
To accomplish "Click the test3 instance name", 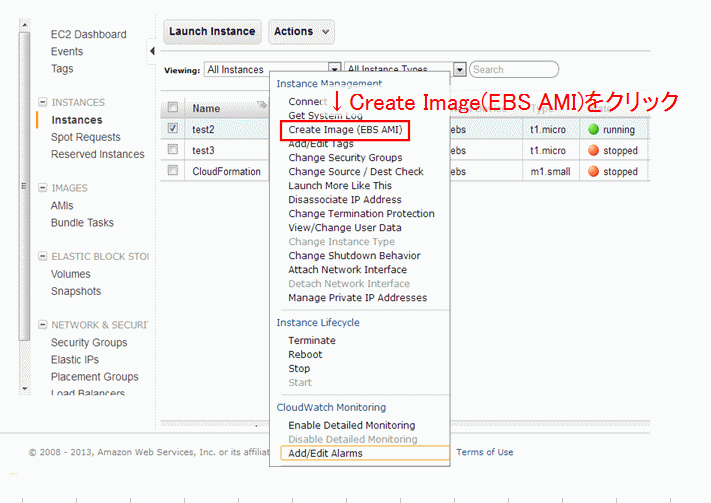I will (203, 151).
